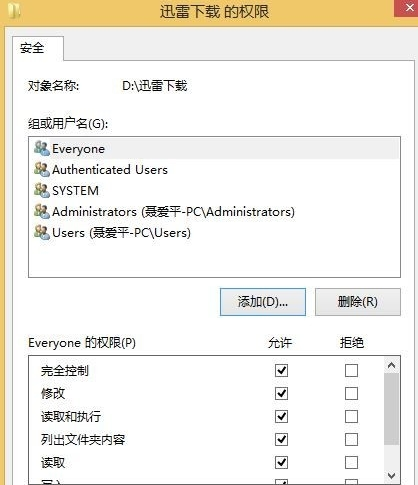This screenshot has height=485, width=418.
Task: Click the 删除(R) button
Action: (x=358, y=302)
